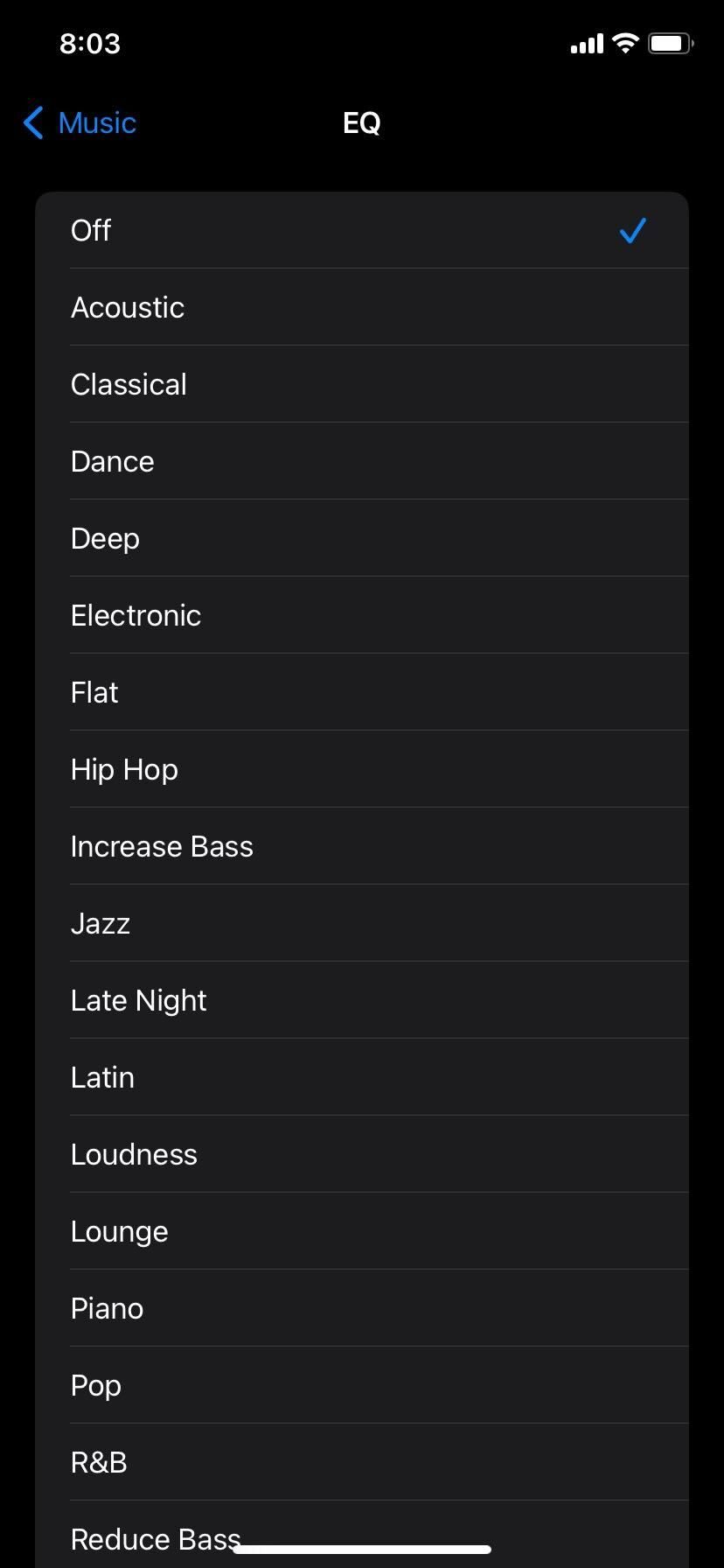The image size is (724, 1568).
Task: Tap the blue checkmark beside Off
Action: pyautogui.click(x=632, y=230)
